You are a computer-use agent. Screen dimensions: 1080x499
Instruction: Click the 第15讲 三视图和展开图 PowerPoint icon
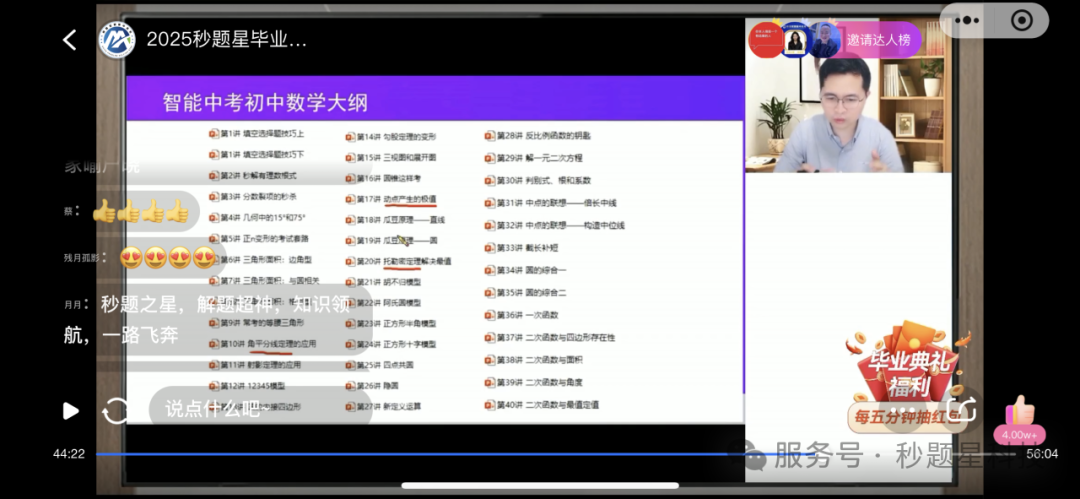click(x=350, y=157)
